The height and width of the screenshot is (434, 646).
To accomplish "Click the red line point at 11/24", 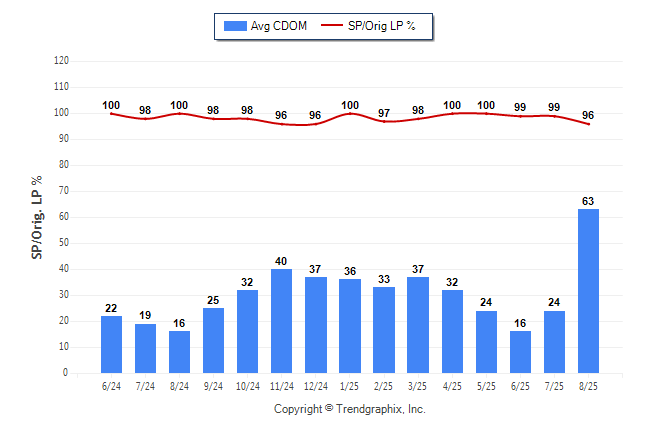I will point(281,124).
